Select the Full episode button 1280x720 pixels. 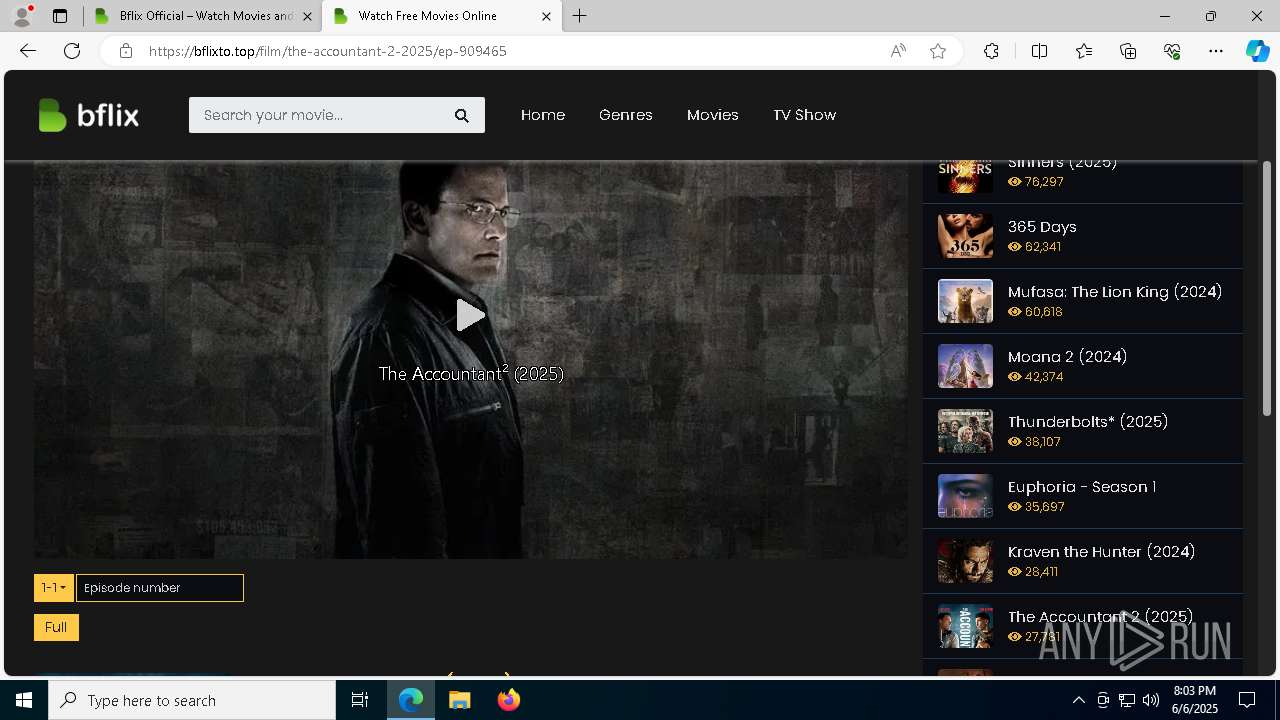(x=56, y=627)
